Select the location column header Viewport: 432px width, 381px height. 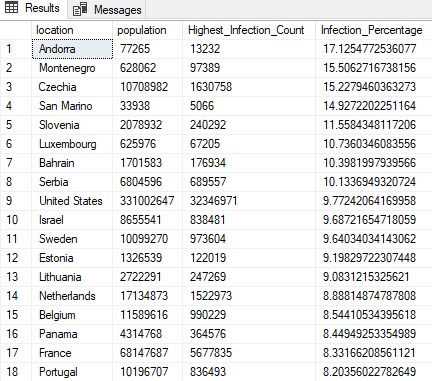coord(72,30)
